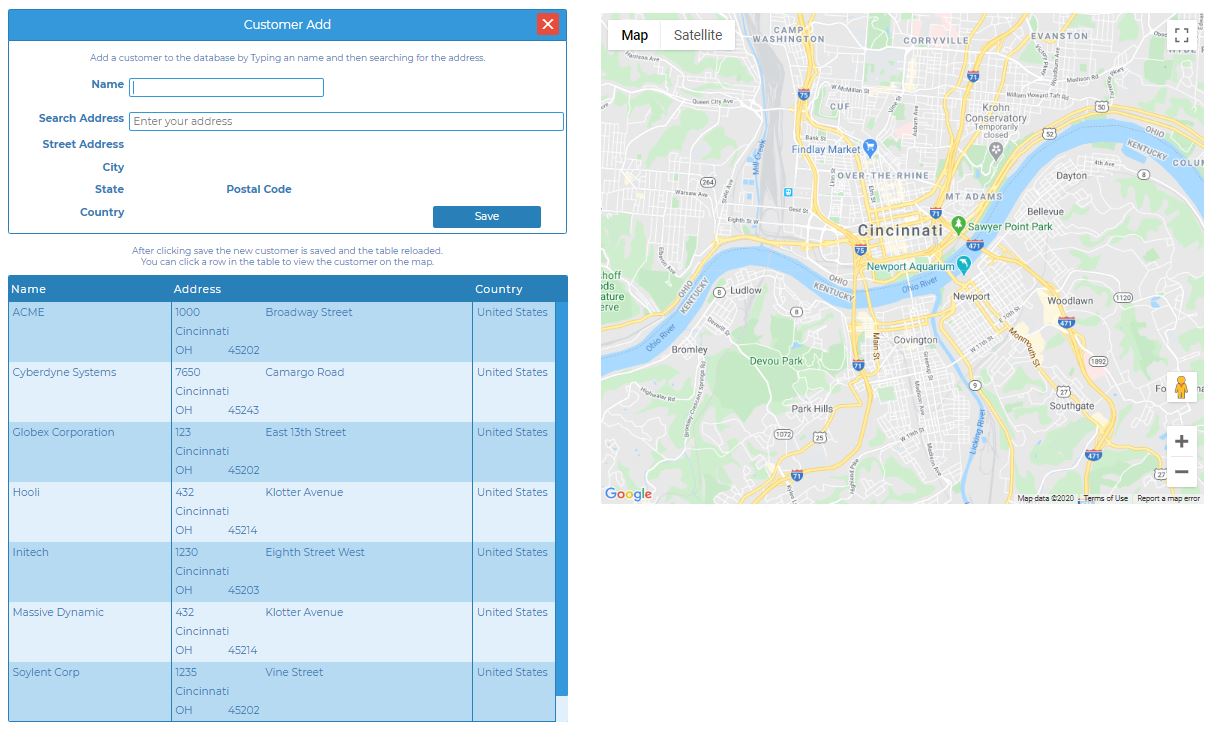Click the Krohn Conservatory marker
The image size is (1221, 739).
[996, 150]
